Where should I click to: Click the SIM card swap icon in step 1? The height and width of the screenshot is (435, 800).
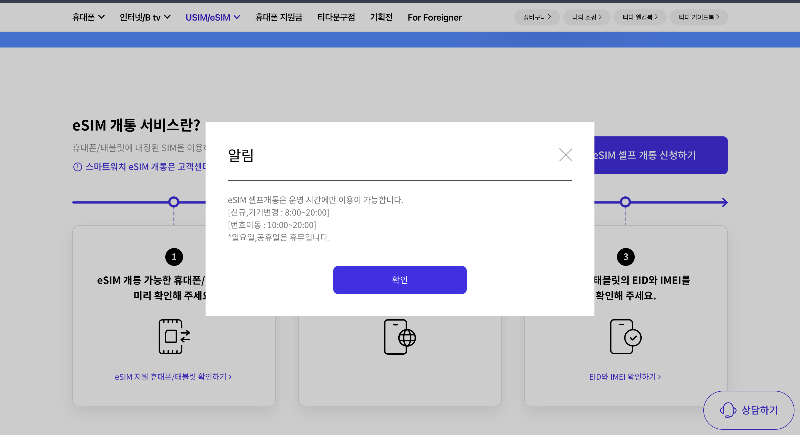(174, 337)
